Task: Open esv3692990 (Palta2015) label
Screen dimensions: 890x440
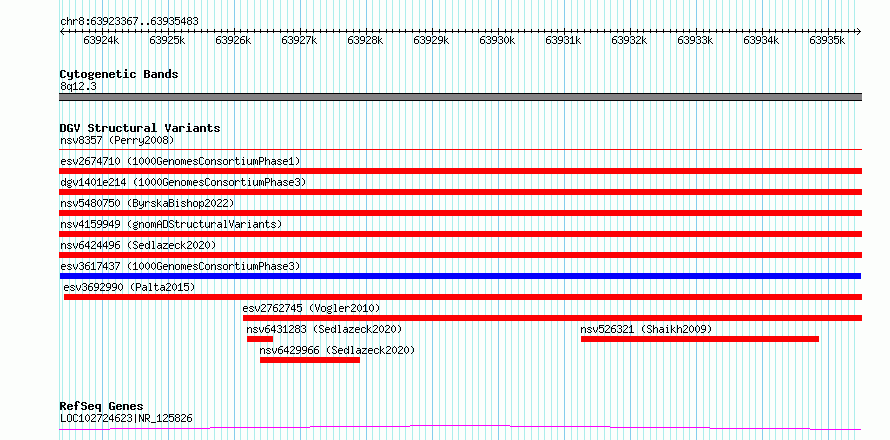Action: click(x=129, y=287)
